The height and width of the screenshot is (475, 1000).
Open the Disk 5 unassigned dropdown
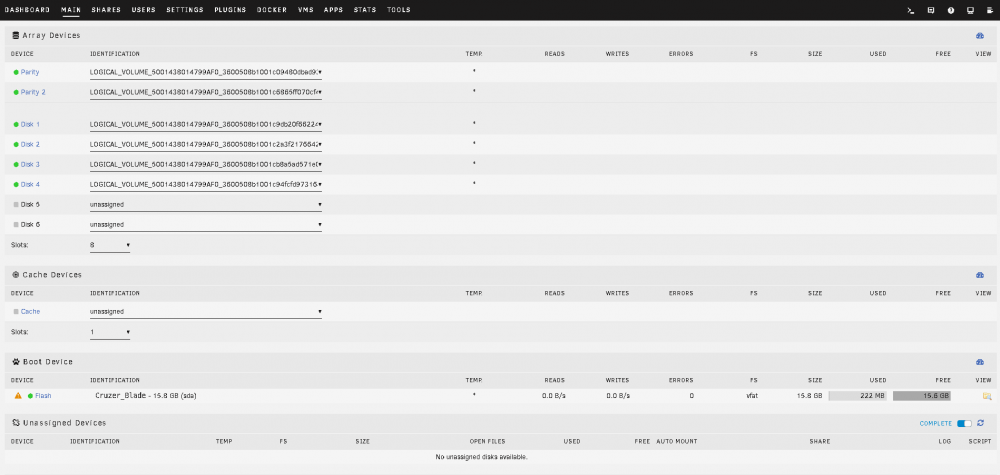(206, 205)
